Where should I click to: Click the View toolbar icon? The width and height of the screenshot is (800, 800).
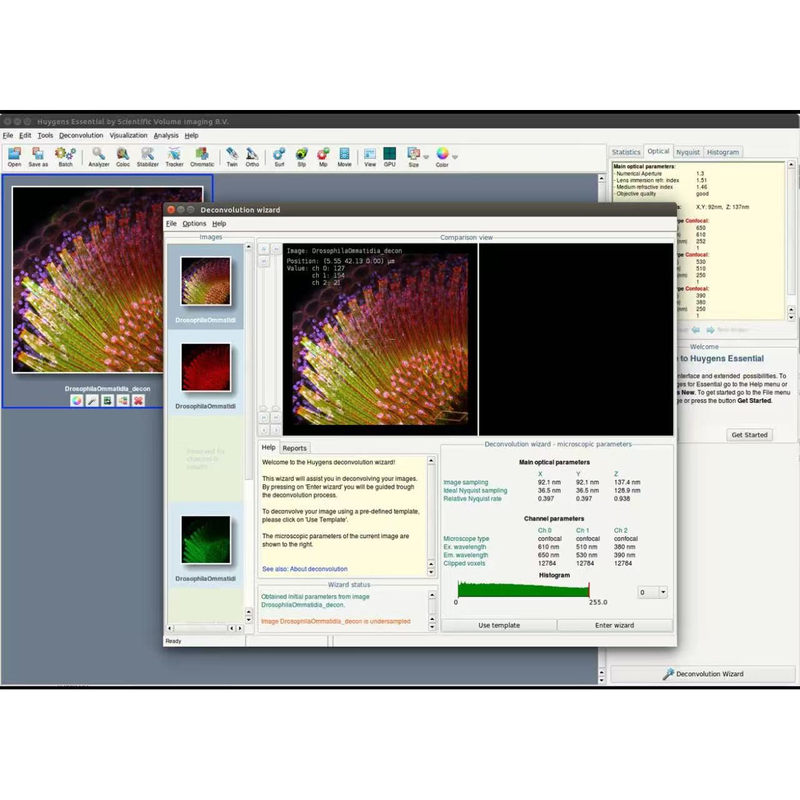click(x=370, y=157)
